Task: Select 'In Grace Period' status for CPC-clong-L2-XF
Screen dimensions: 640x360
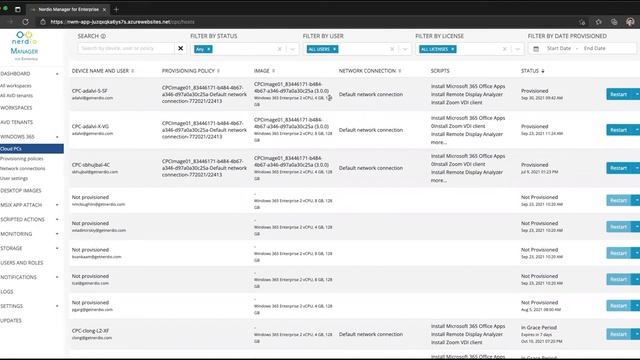Action: [x=539, y=328]
